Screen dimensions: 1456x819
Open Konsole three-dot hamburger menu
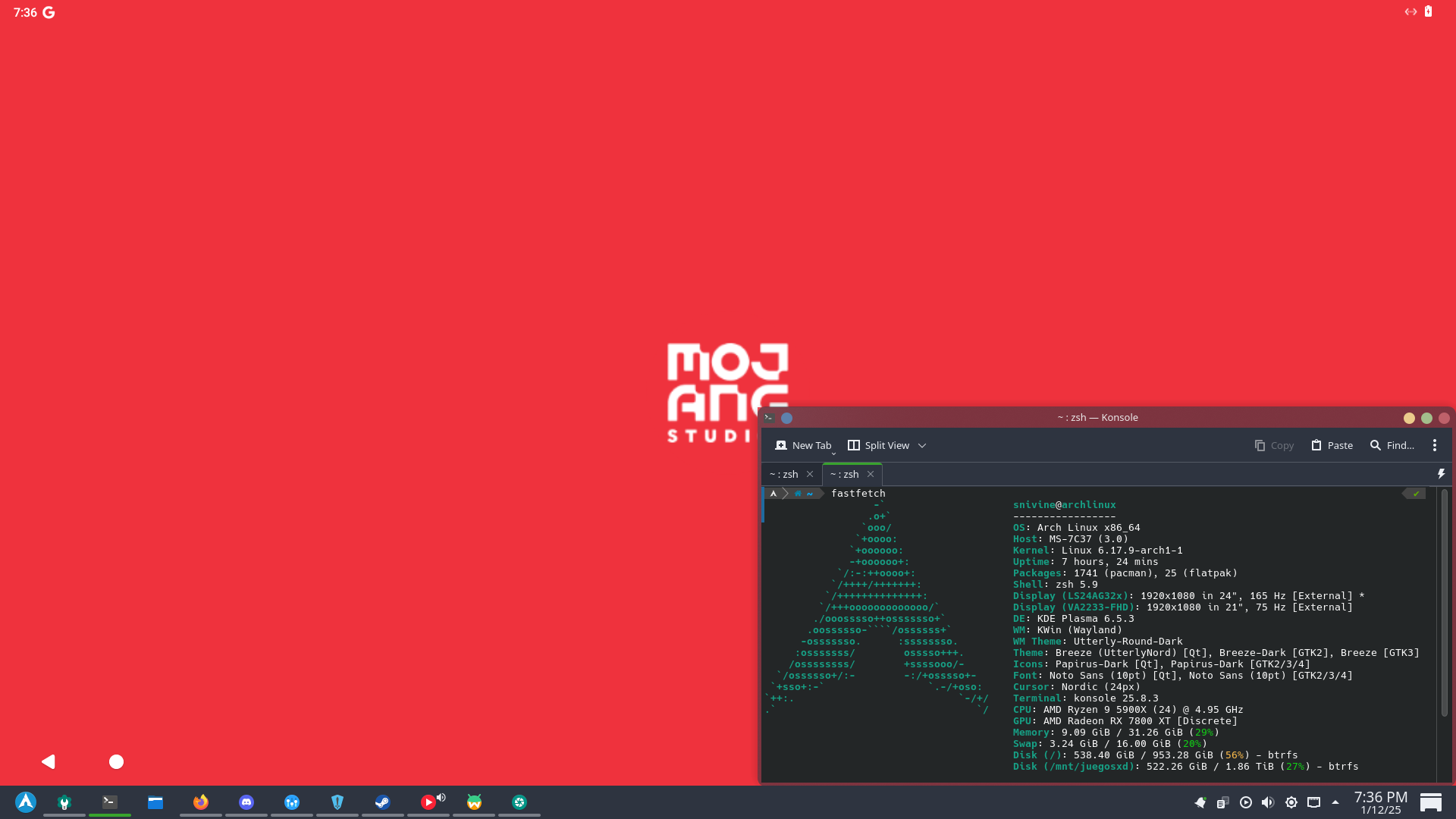pyautogui.click(x=1434, y=445)
